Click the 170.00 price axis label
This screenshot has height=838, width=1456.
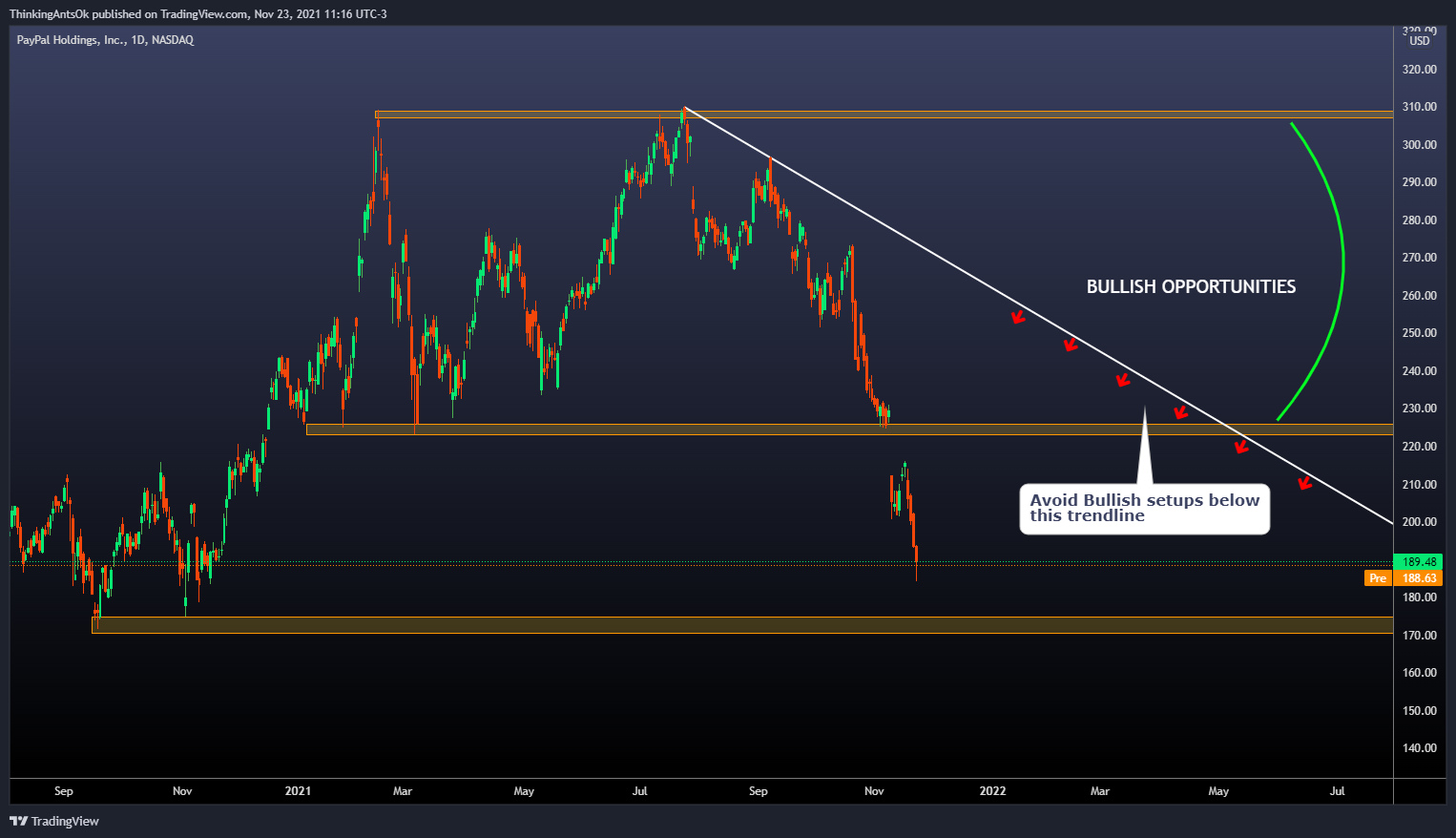point(1420,636)
